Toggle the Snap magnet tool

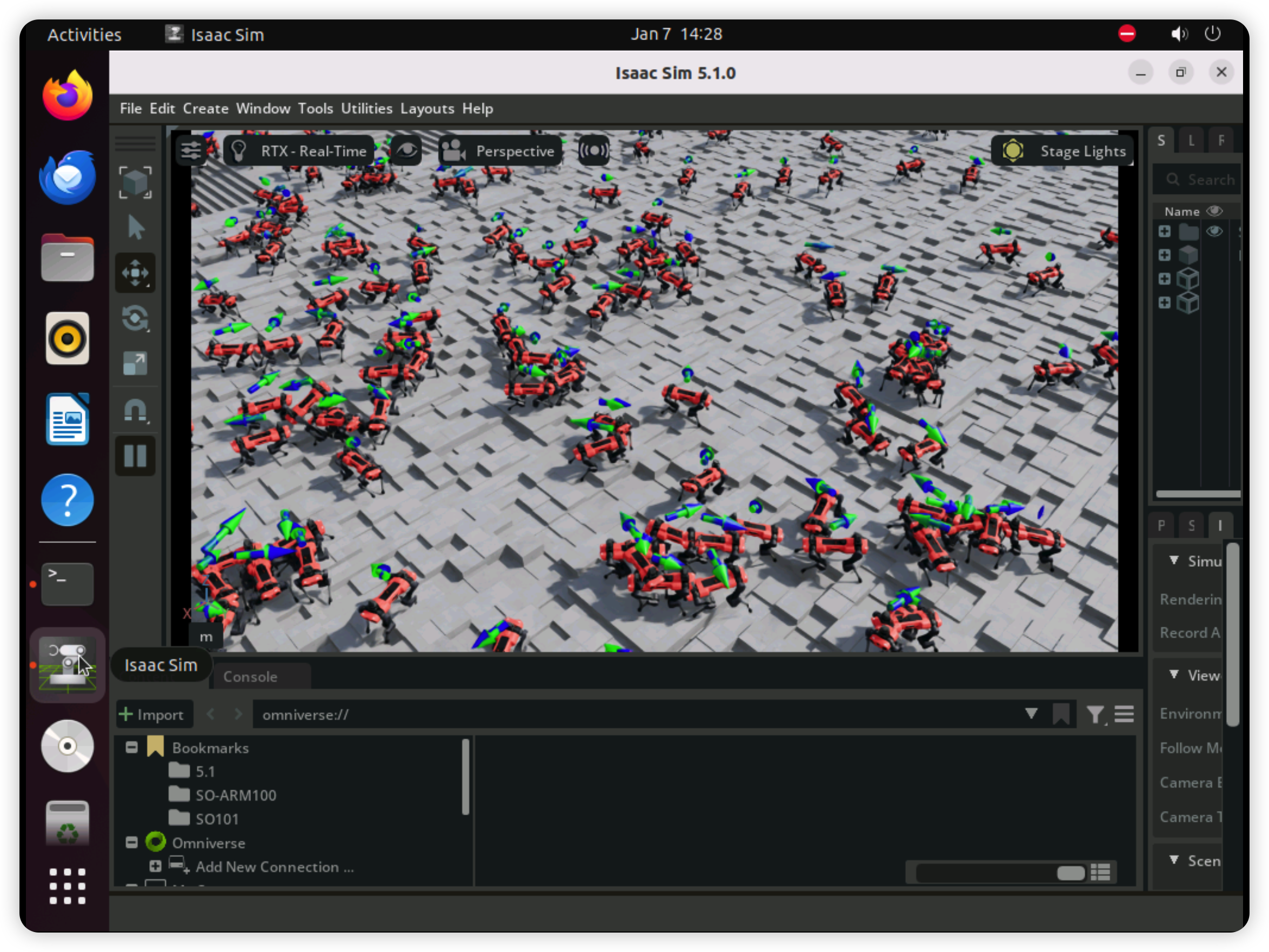[x=135, y=410]
